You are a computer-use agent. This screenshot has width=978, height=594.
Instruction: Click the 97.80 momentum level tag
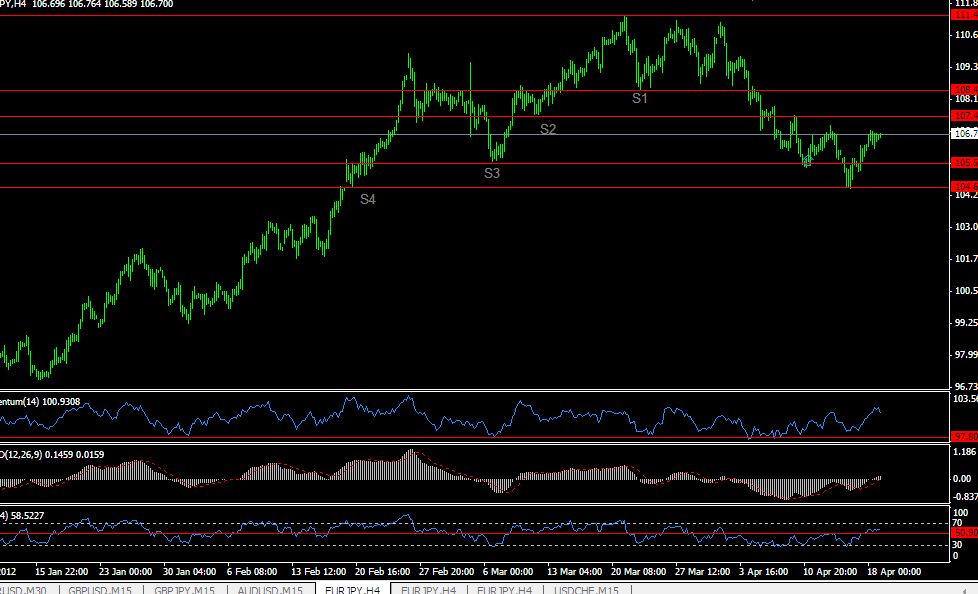point(964,436)
